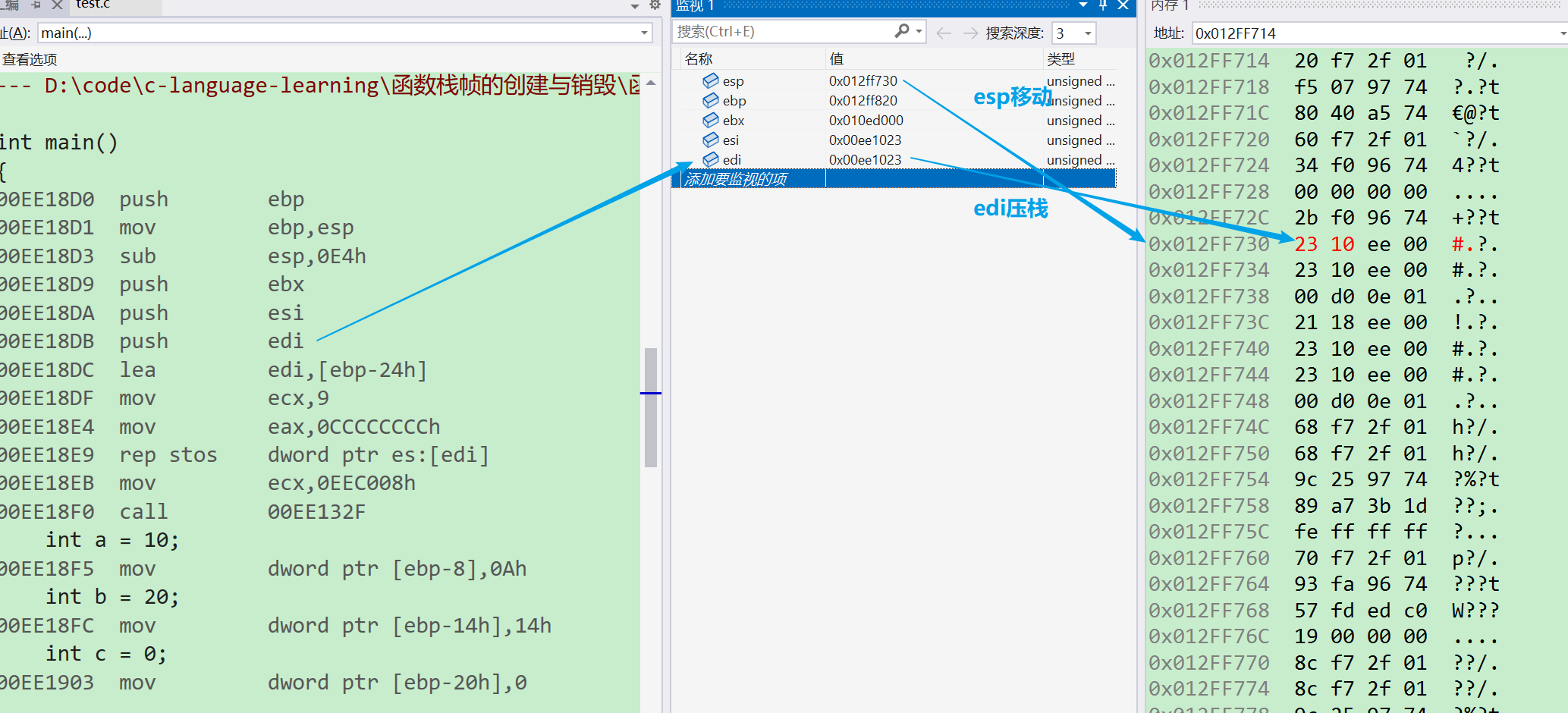Viewport: 1568px width, 713px height.
Task: Close the disassembly document tab
Action: 57,5
